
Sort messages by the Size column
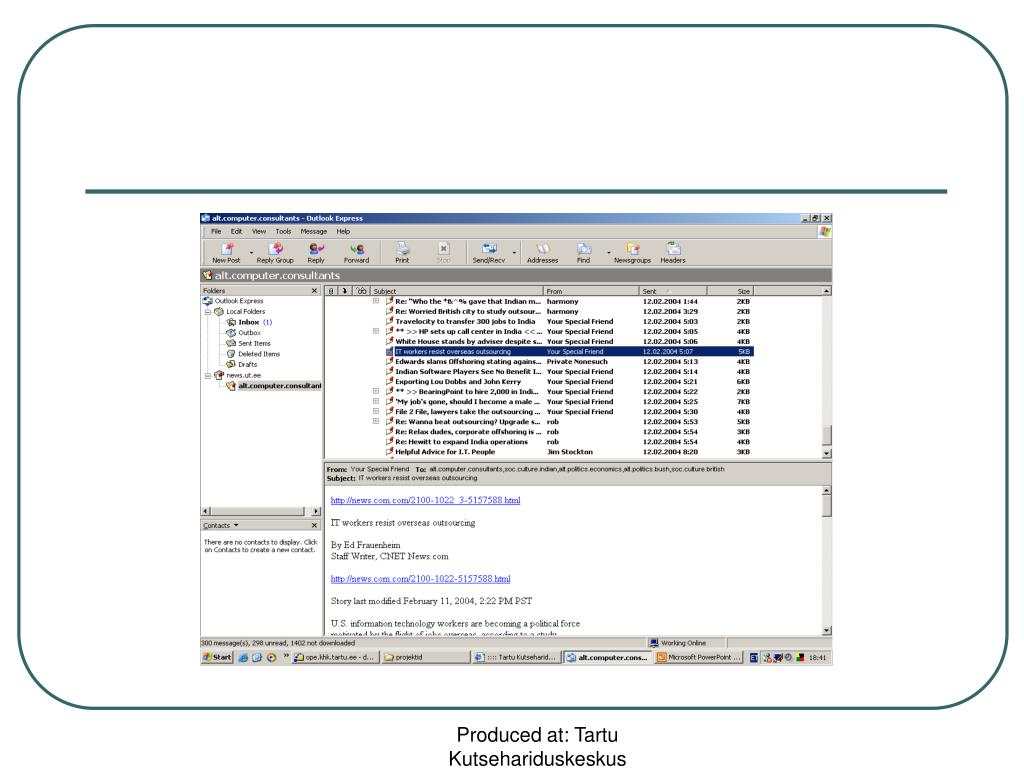(x=730, y=291)
